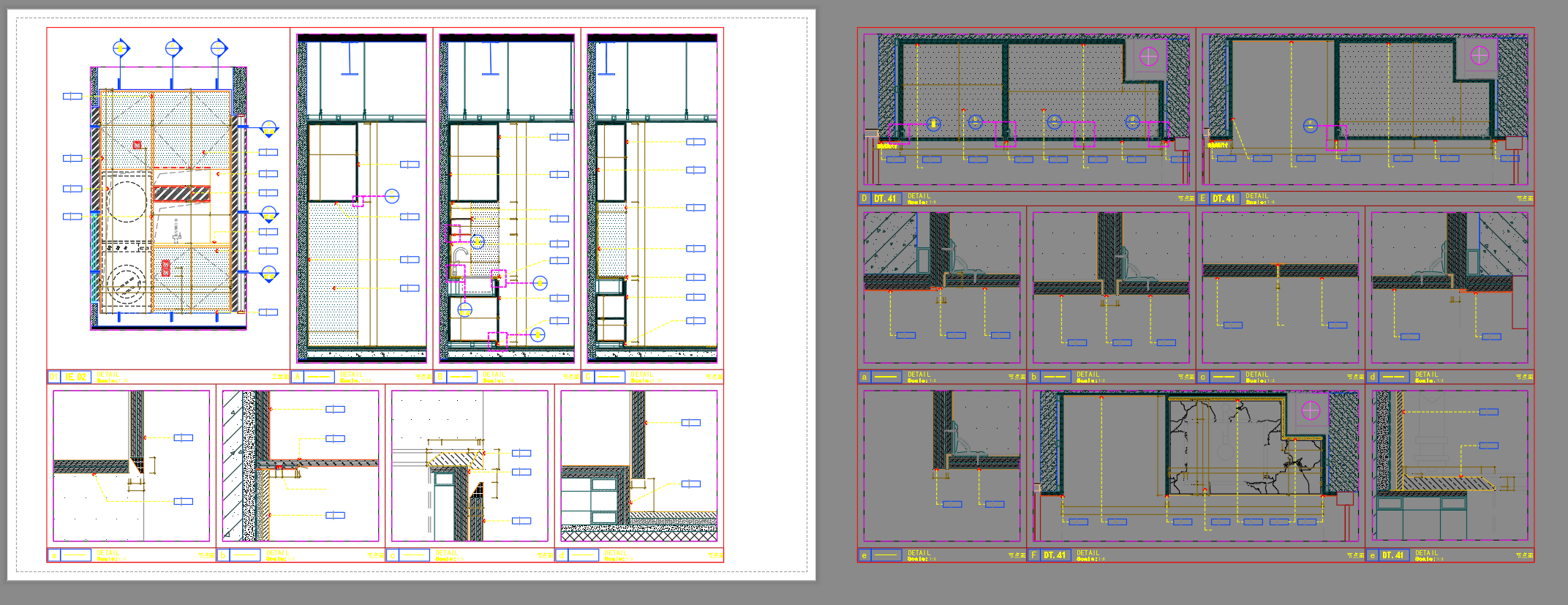
Task: Select the magenta crosshair circle in detail E
Action: pos(1480,56)
